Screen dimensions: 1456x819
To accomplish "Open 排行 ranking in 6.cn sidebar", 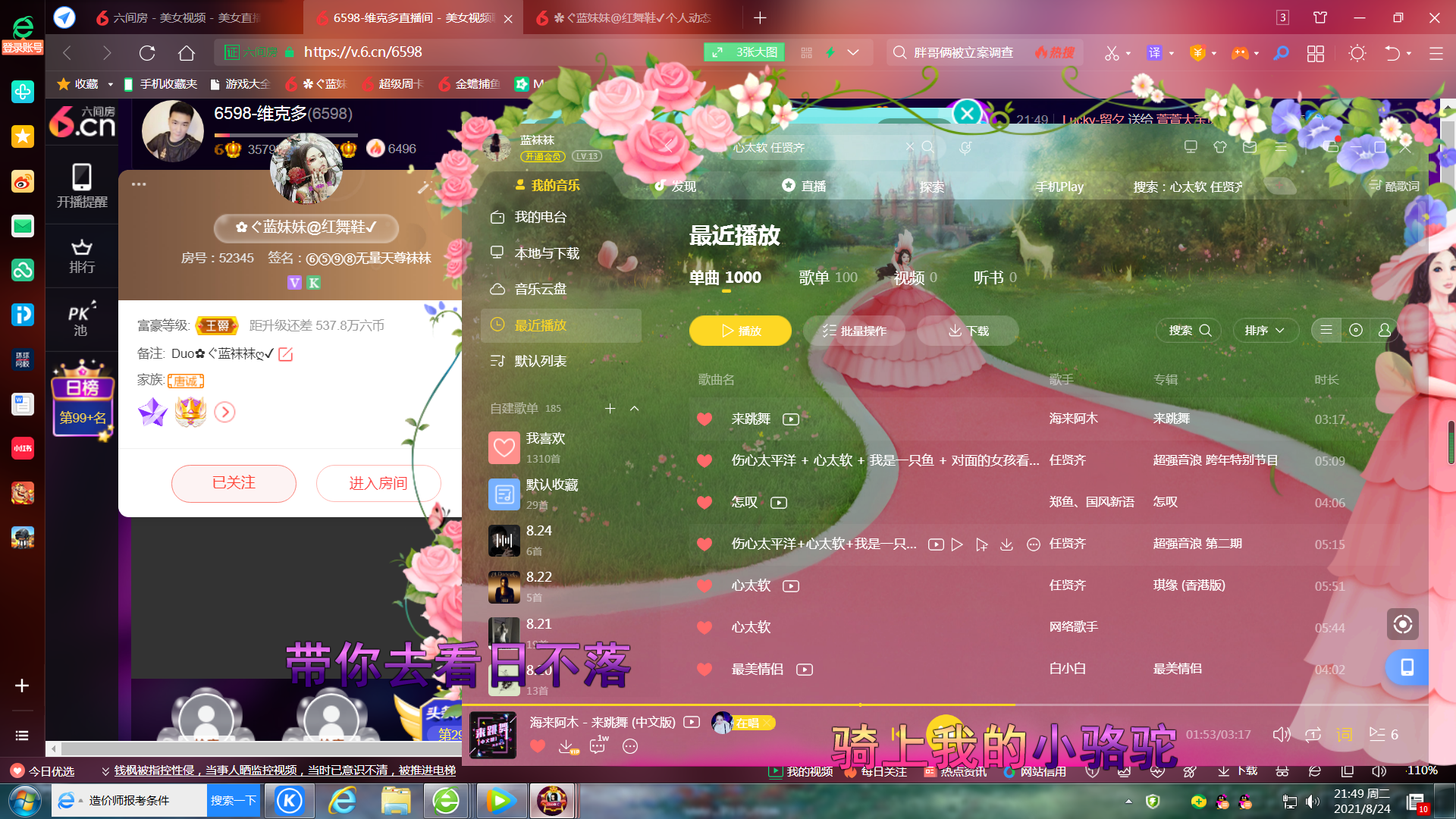I will (81, 256).
